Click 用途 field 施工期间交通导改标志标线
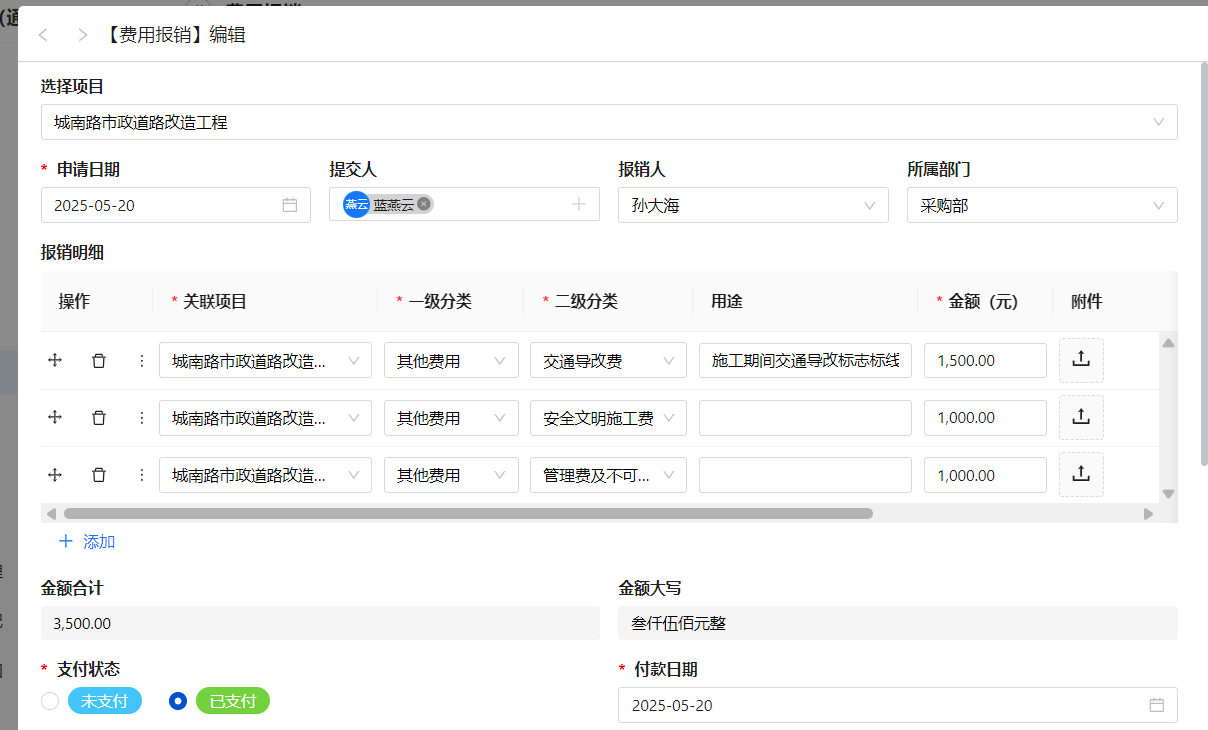 (x=805, y=360)
